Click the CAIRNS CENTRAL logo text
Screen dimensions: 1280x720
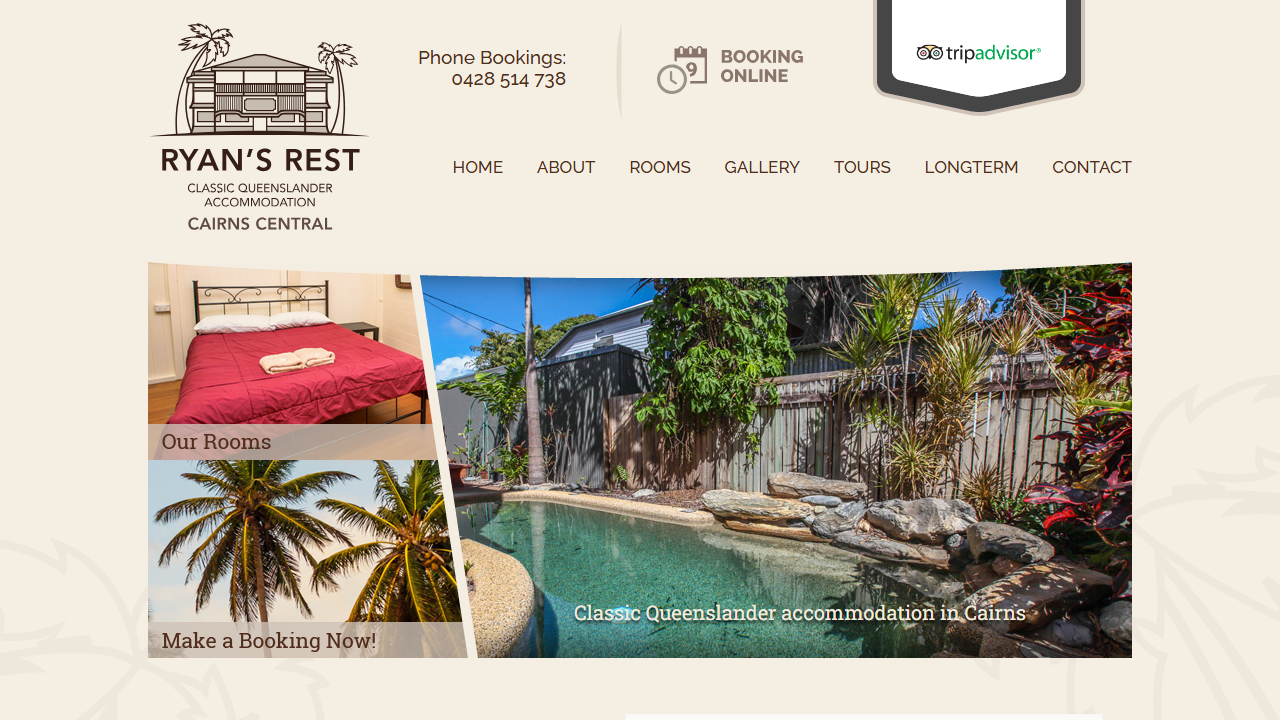click(x=260, y=223)
